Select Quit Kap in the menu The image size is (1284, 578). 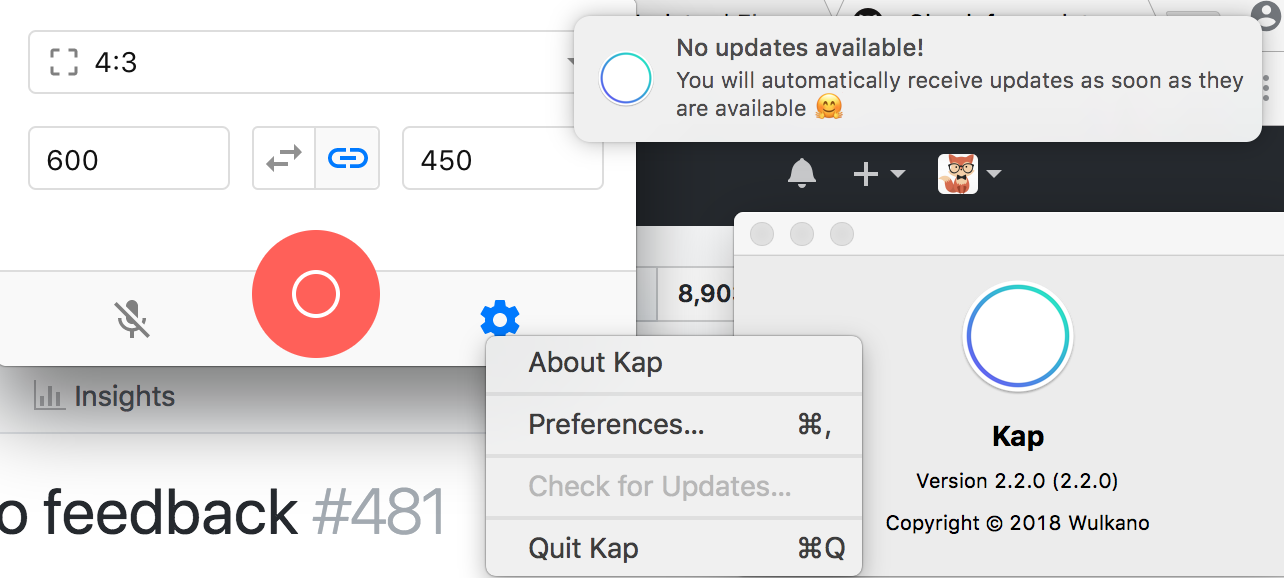pyautogui.click(x=673, y=548)
